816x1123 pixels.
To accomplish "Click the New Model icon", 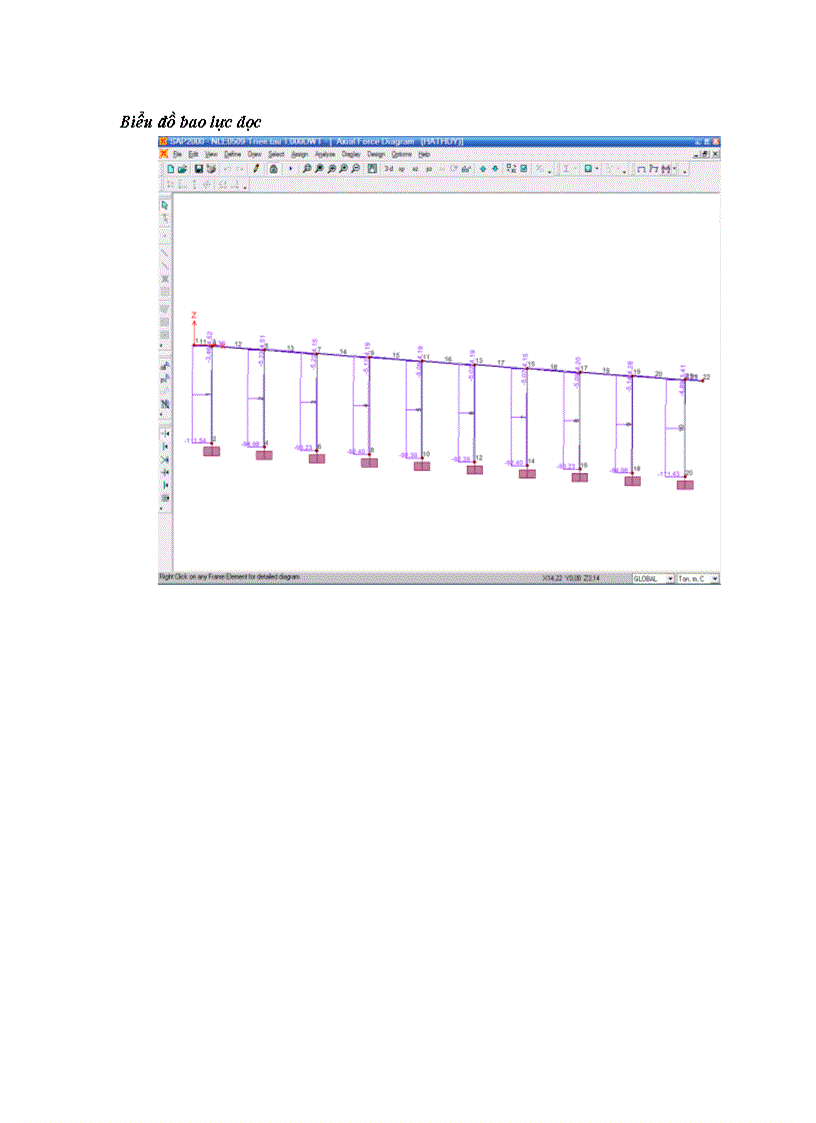I will pos(171,169).
